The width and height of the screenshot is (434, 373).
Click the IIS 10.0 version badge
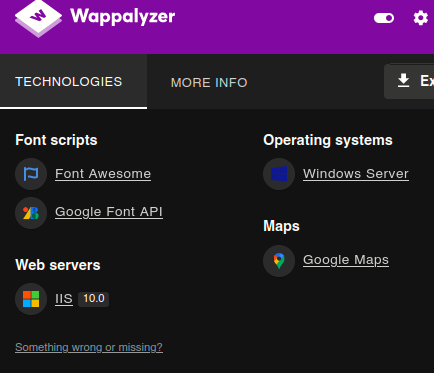coord(94,299)
